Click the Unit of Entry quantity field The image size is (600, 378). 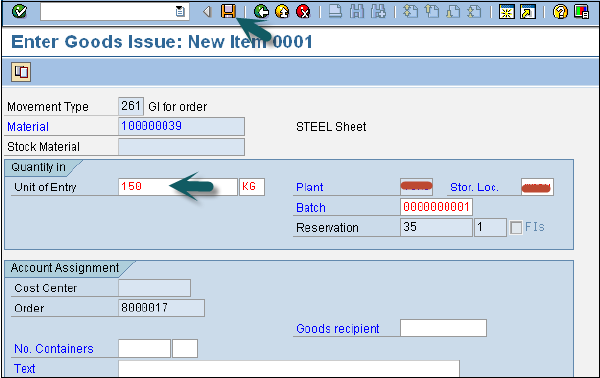click(x=178, y=187)
